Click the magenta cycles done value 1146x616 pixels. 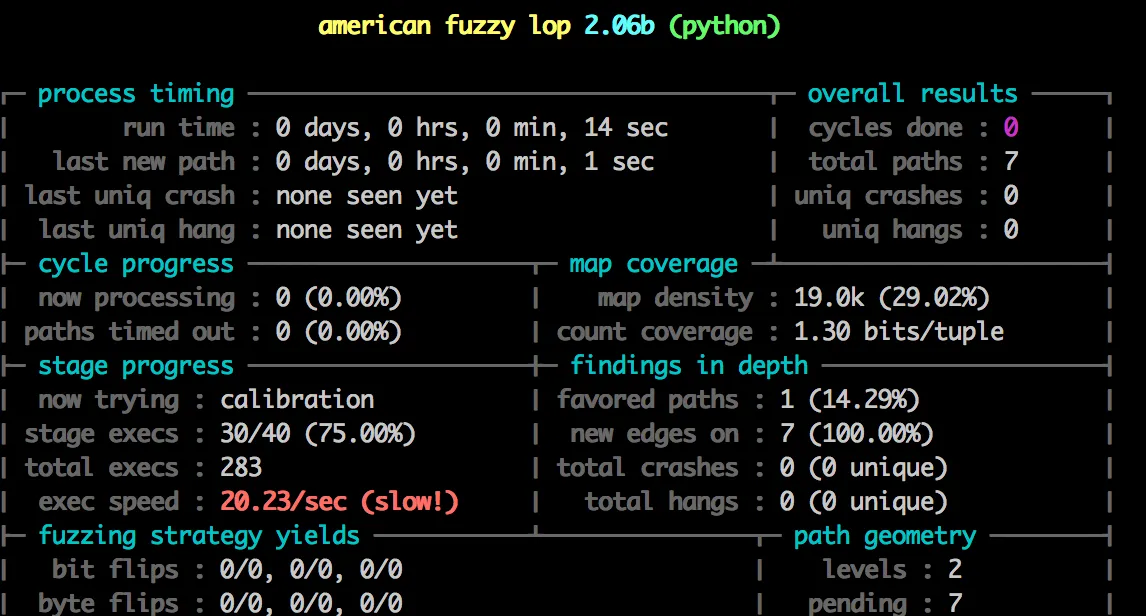pos(1011,128)
